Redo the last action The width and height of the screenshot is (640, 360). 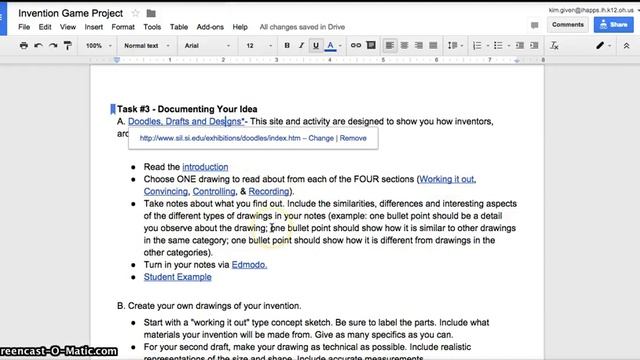[x=53, y=45]
